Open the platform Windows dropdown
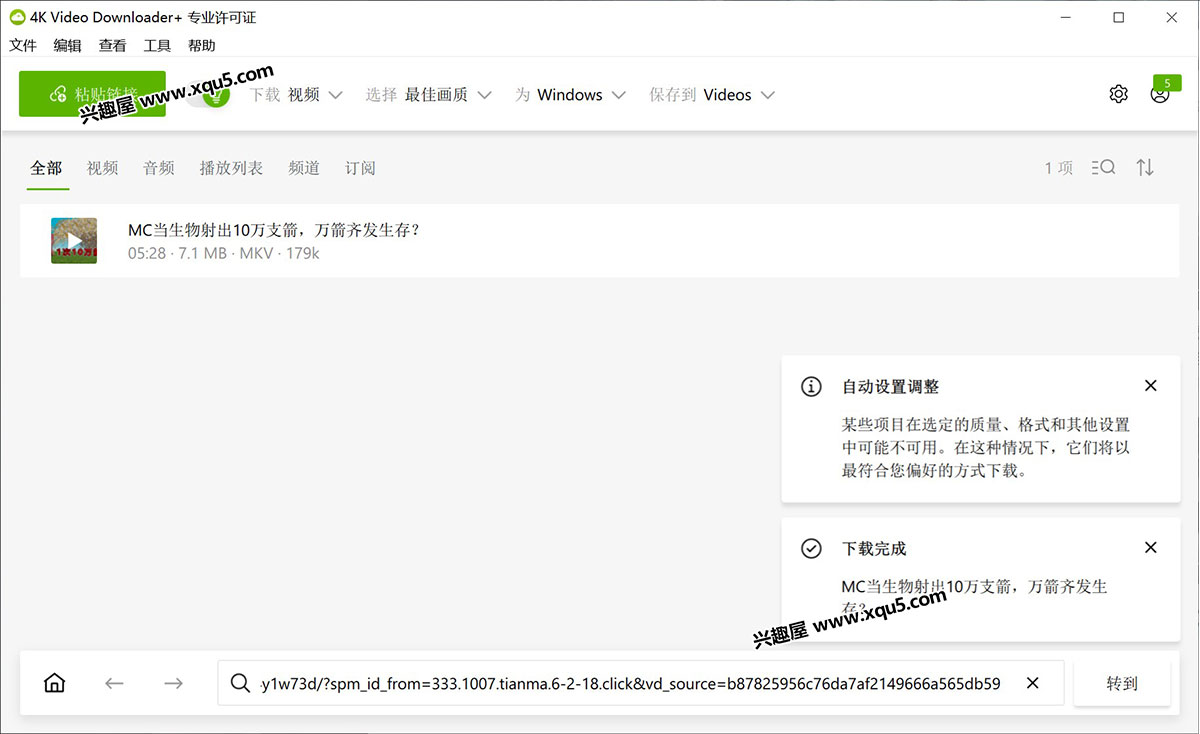Viewport: 1200px width, 734px height. tap(581, 95)
